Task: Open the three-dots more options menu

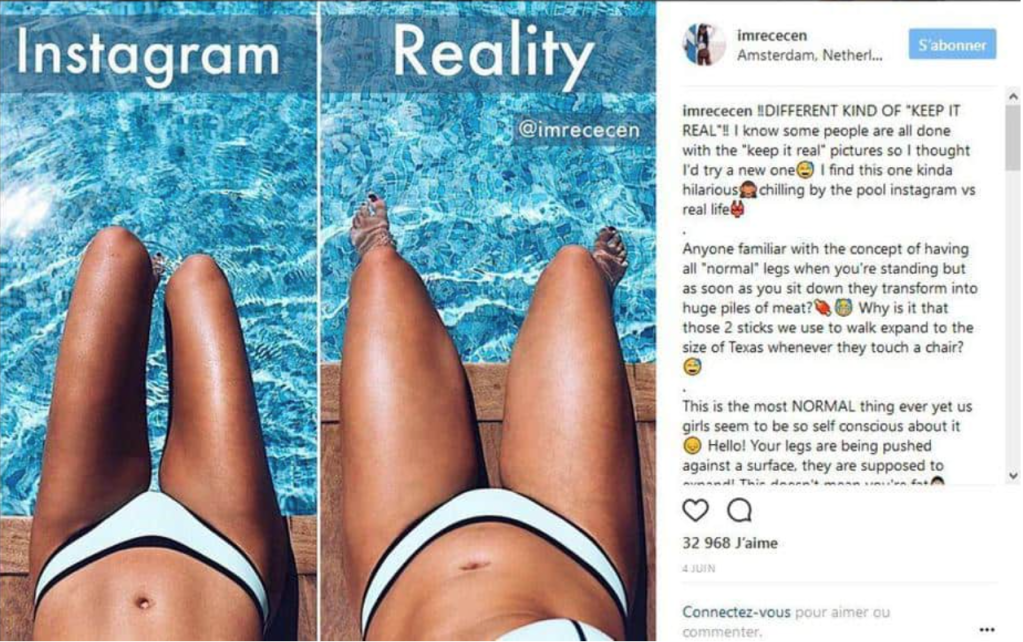Action: coord(987,630)
